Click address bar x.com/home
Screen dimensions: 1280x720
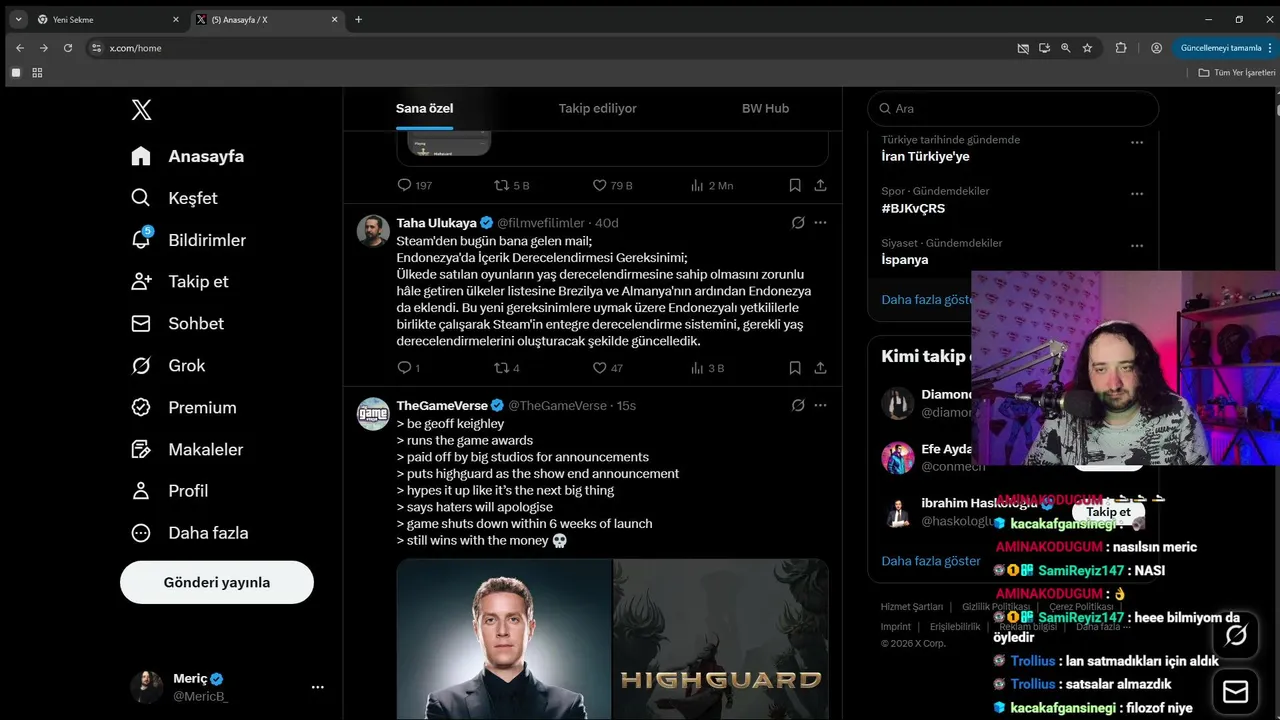pyautogui.click(x=135, y=48)
